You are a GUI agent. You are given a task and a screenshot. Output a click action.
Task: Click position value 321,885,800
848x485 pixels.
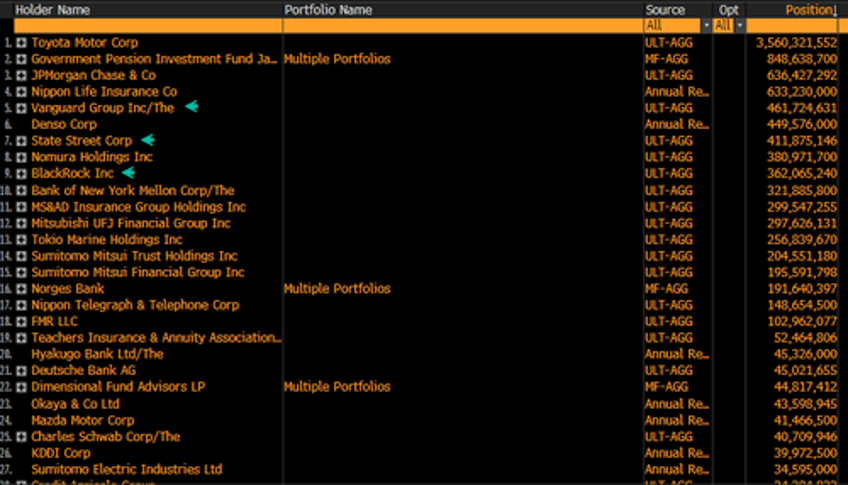pos(801,191)
